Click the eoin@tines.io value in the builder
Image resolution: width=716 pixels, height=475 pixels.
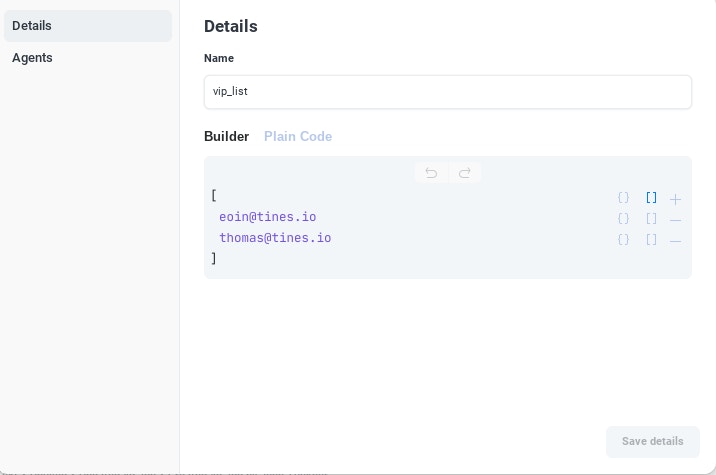(267, 217)
